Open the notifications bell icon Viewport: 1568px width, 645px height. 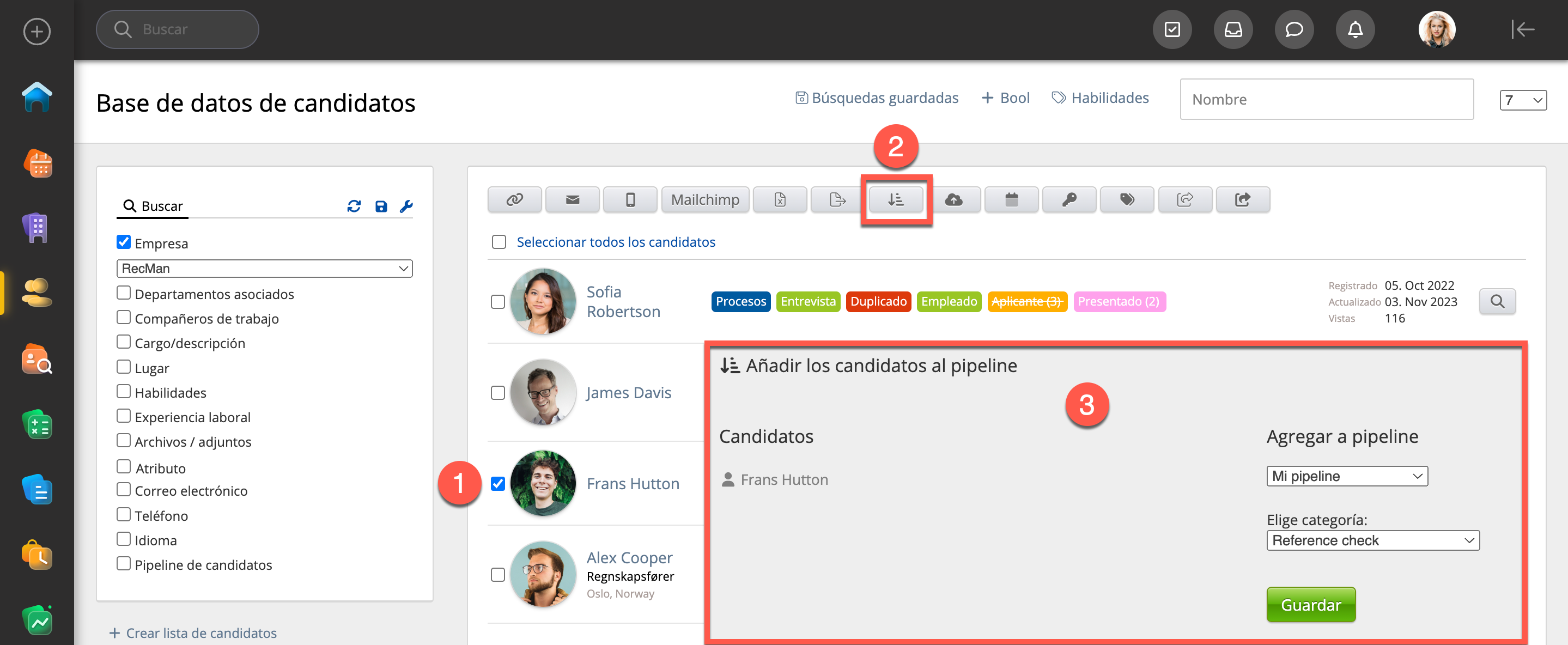coord(1355,29)
